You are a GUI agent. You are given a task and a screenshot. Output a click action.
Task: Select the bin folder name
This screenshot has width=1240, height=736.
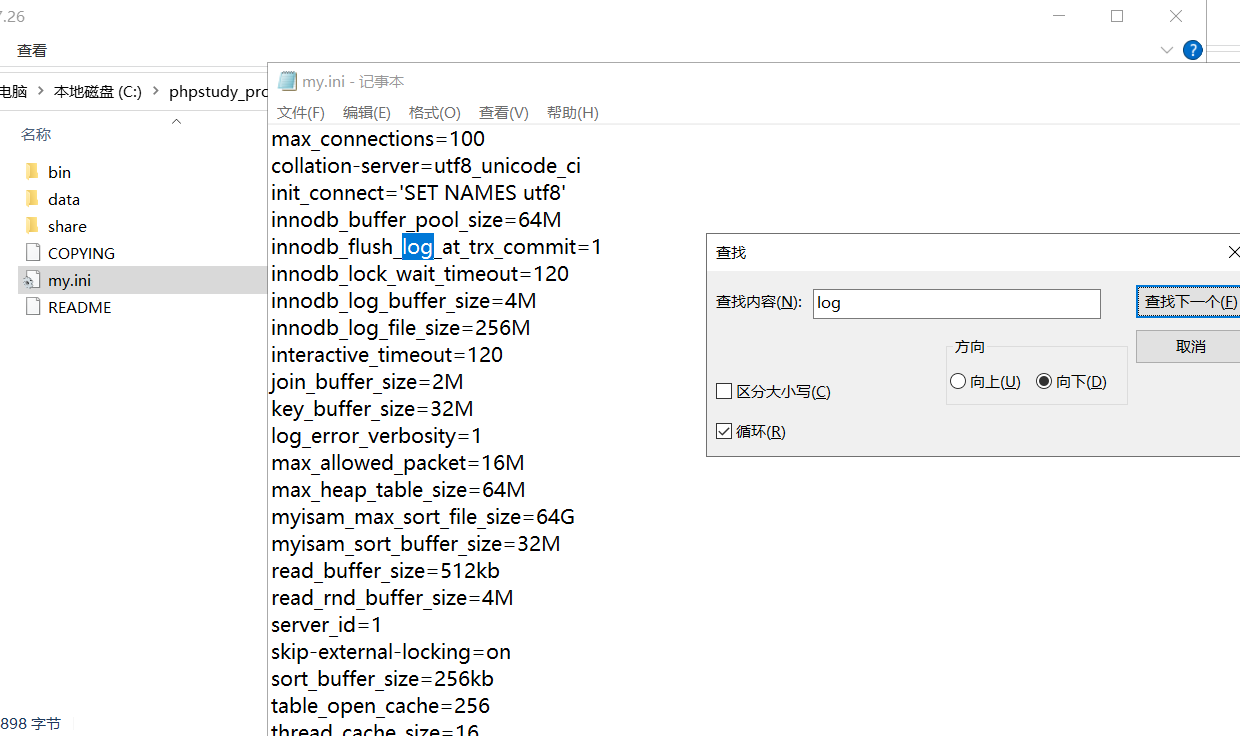point(59,172)
